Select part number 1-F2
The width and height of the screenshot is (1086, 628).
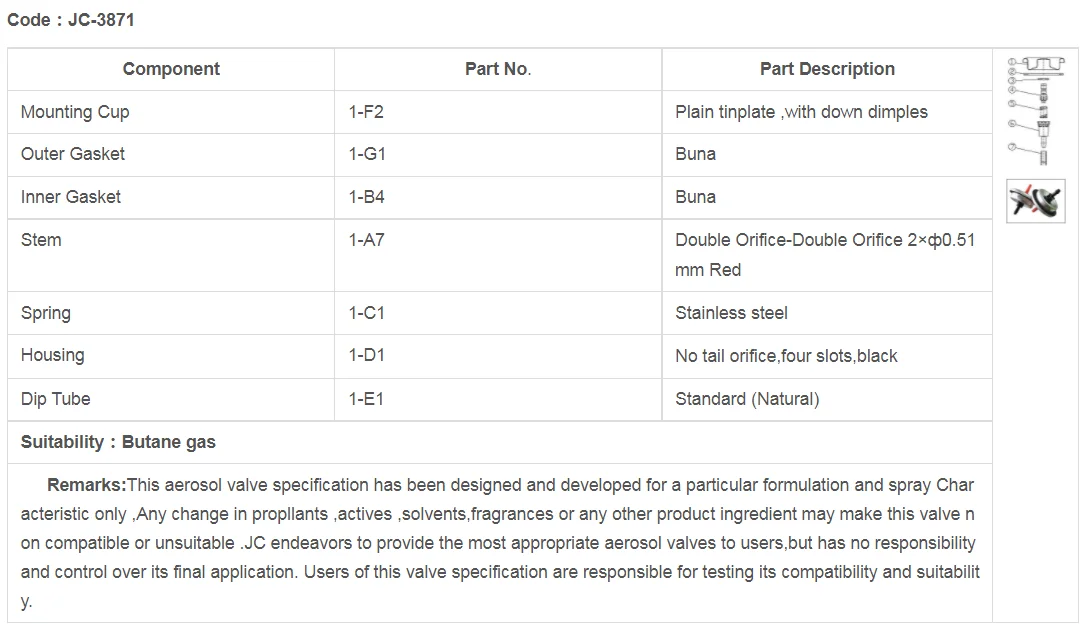(366, 112)
